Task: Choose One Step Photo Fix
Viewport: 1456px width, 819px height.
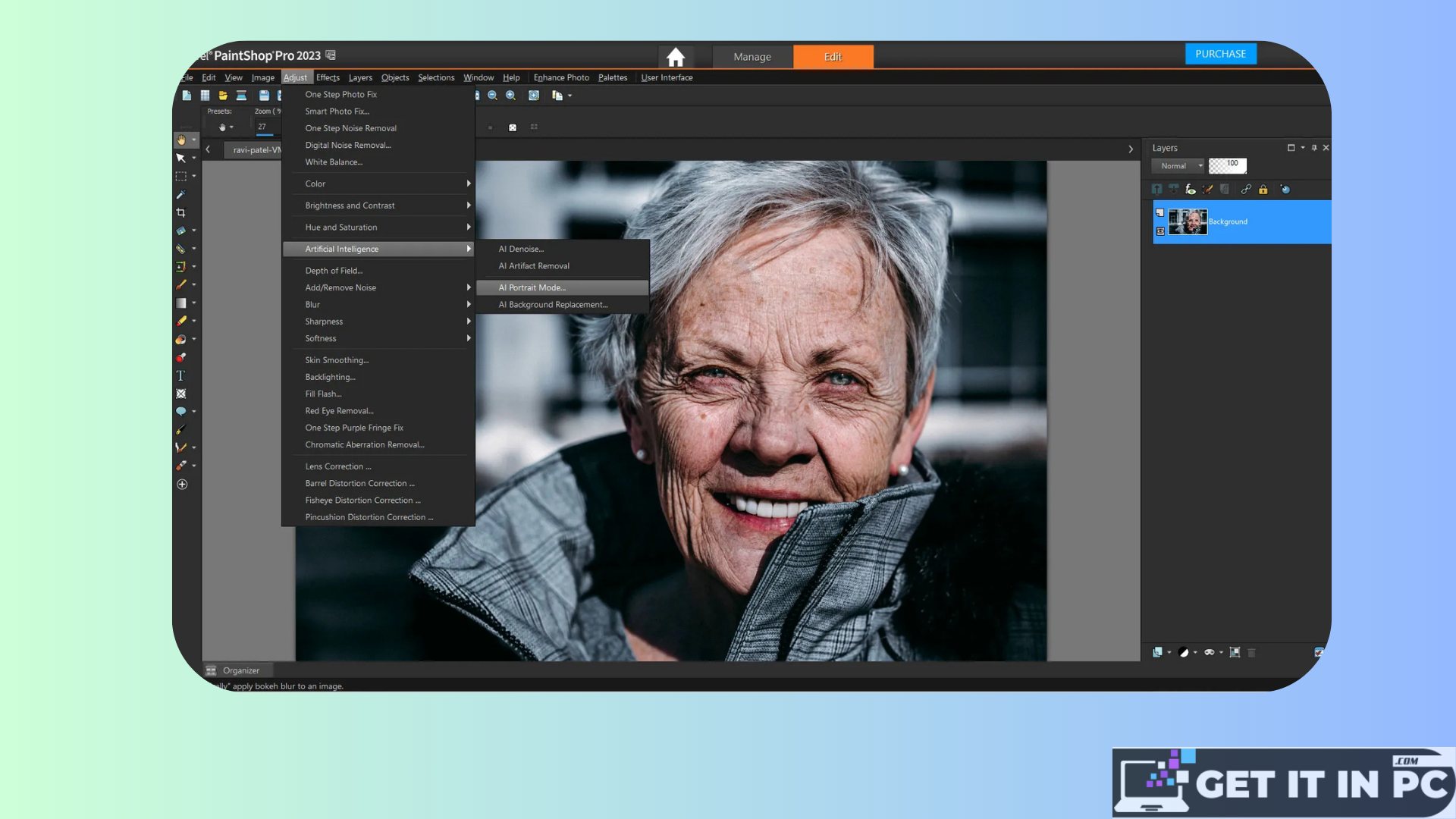Action: click(x=378, y=95)
